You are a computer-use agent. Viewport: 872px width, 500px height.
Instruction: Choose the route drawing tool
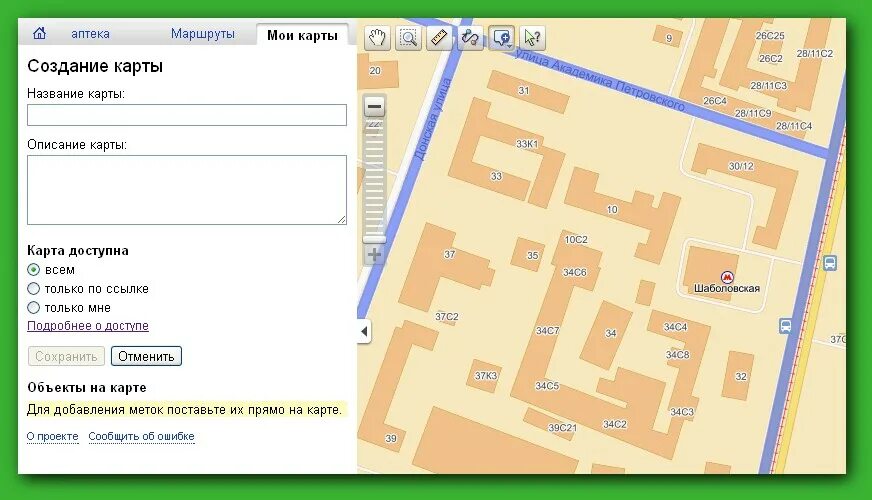pos(470,37)
